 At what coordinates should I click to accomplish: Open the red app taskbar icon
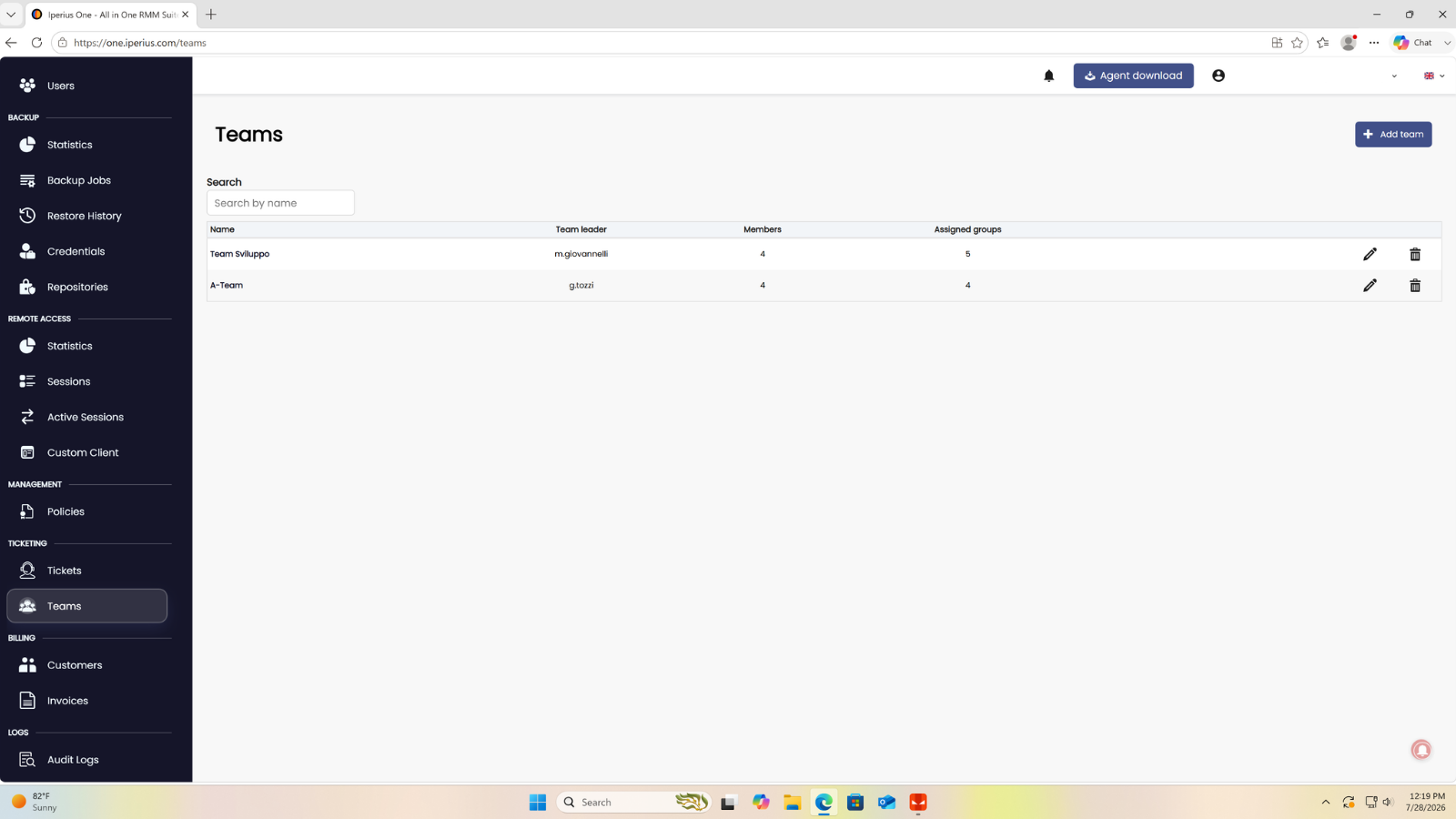(x=918, y=802)
